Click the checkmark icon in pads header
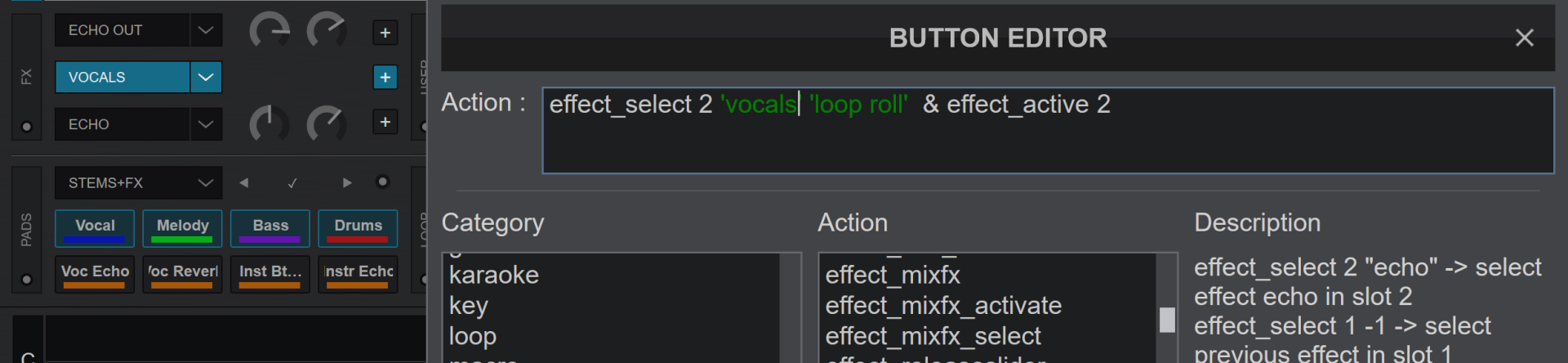The width and height of the screenshot is (1568, 363). [292, 183]
